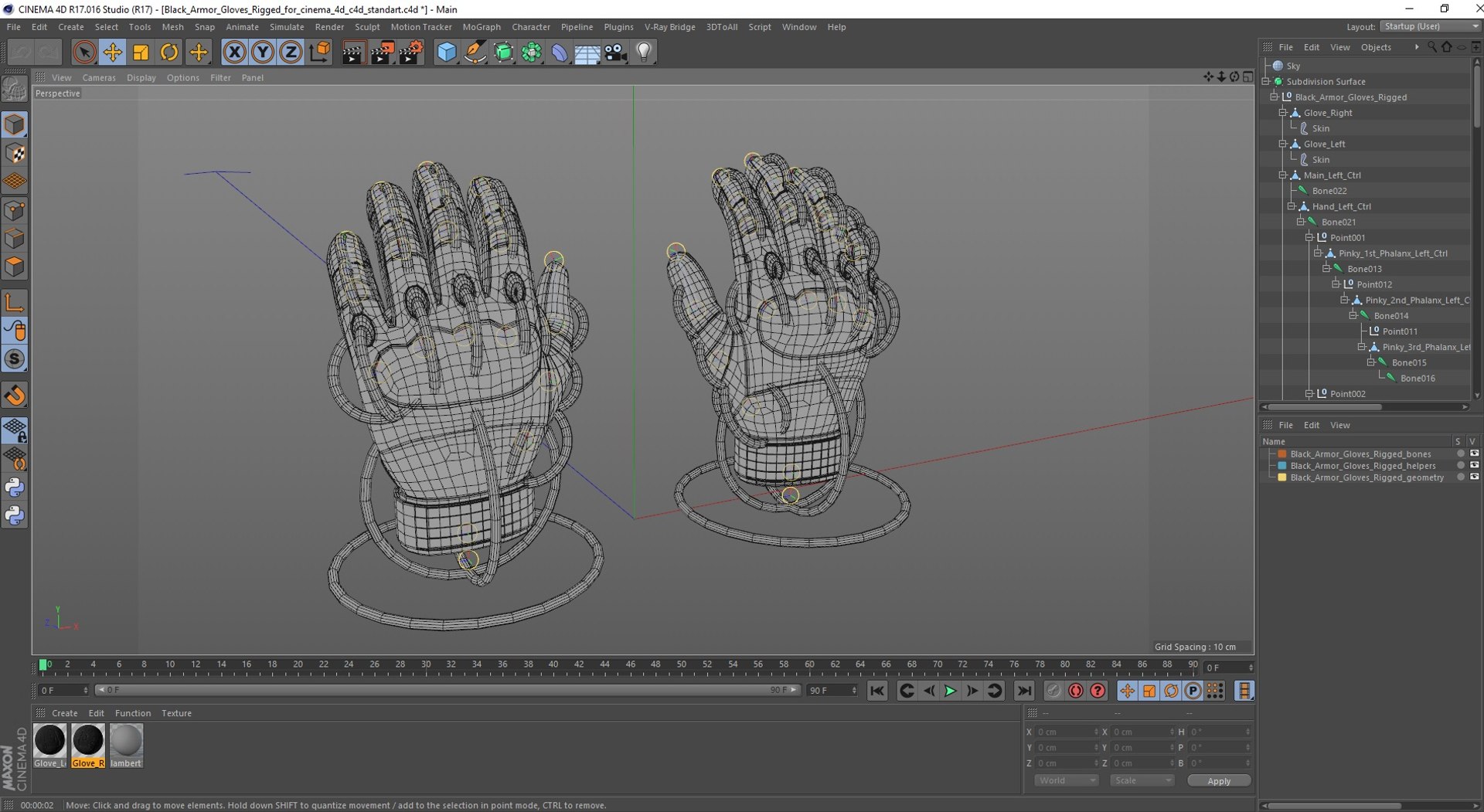Open the deformer objects
The height and width of the screenshot is (812, 1484).
click(x=560, y=53)
